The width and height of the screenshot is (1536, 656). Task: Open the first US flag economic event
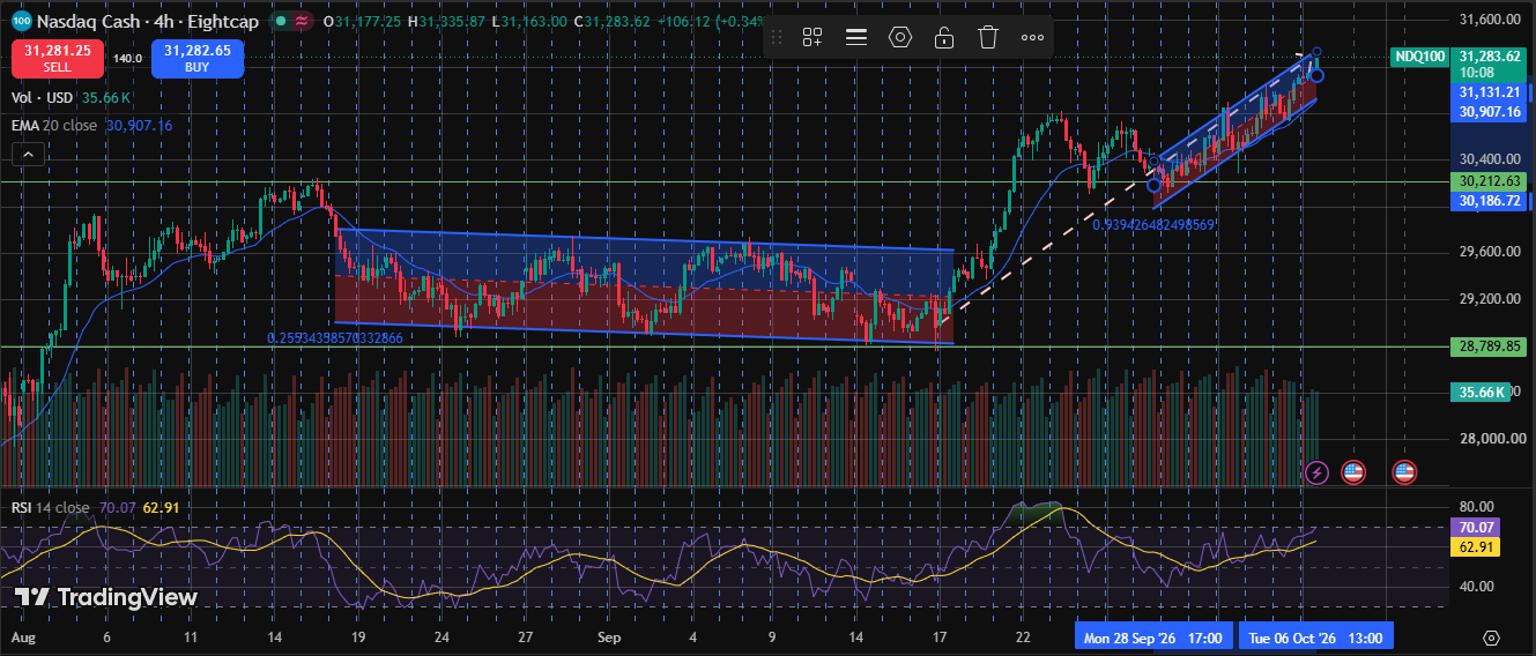point(1353,472)
